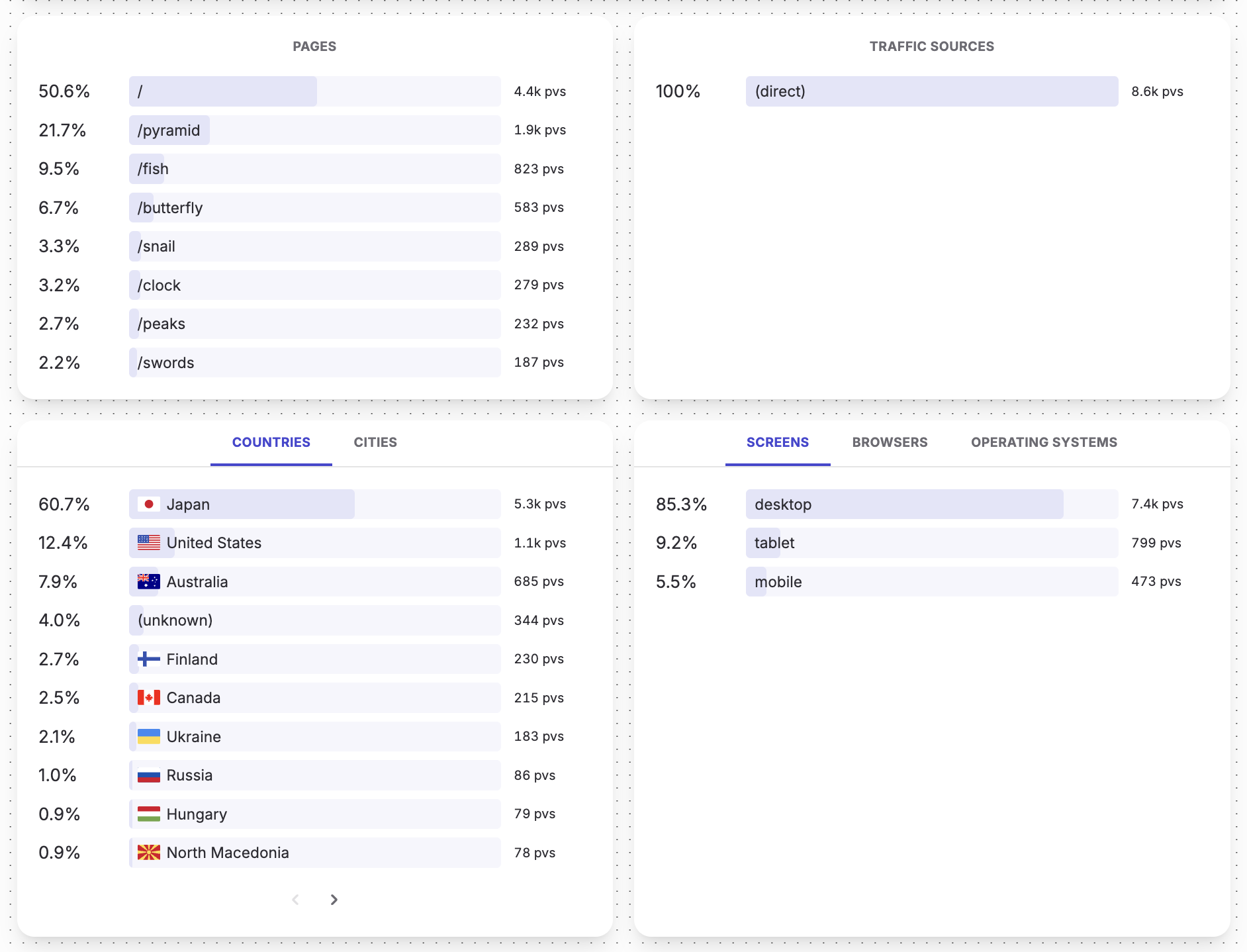Filter by the (direct) traffic source
The image size is (1247, 952).
(x=932, y=91)
